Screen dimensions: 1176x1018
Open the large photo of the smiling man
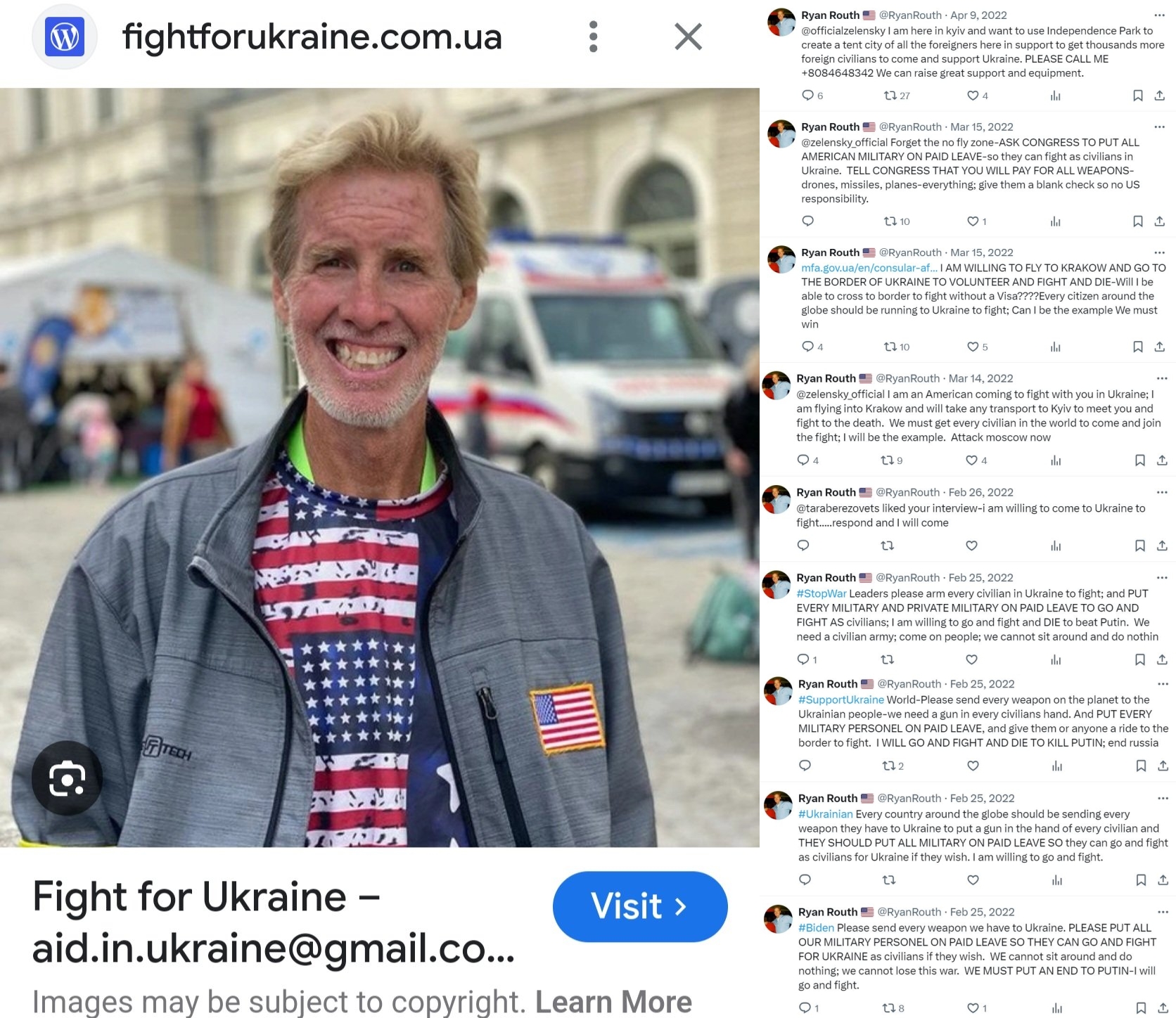coord(380,468)
